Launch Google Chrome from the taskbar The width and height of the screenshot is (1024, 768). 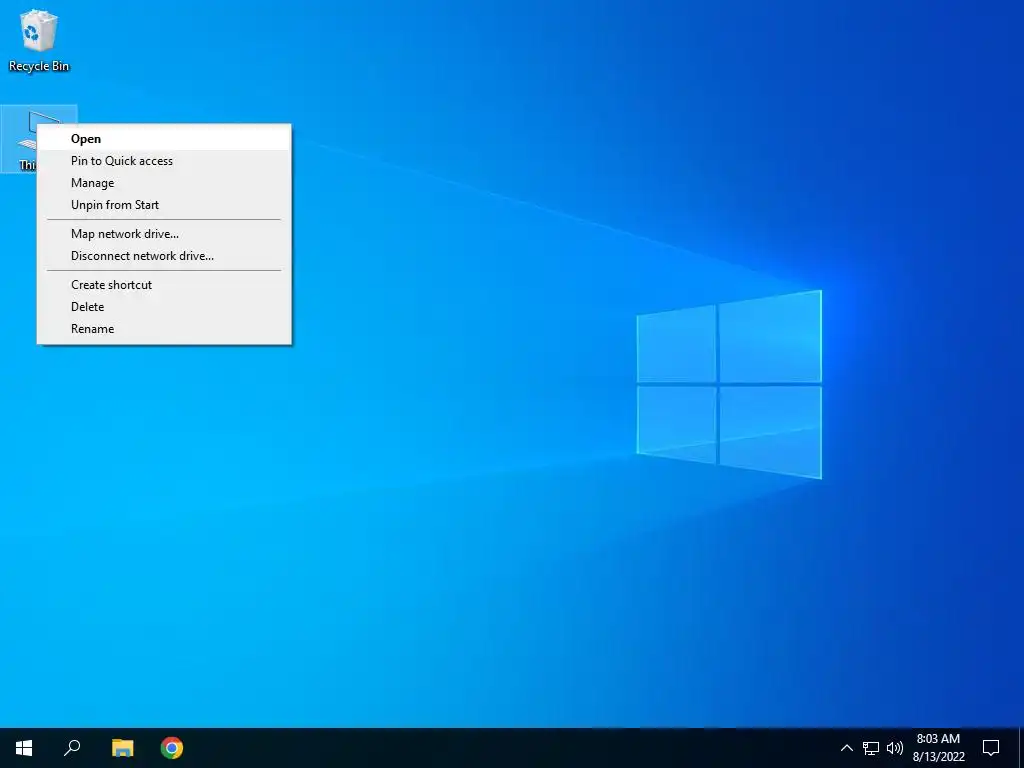(172, 748)
